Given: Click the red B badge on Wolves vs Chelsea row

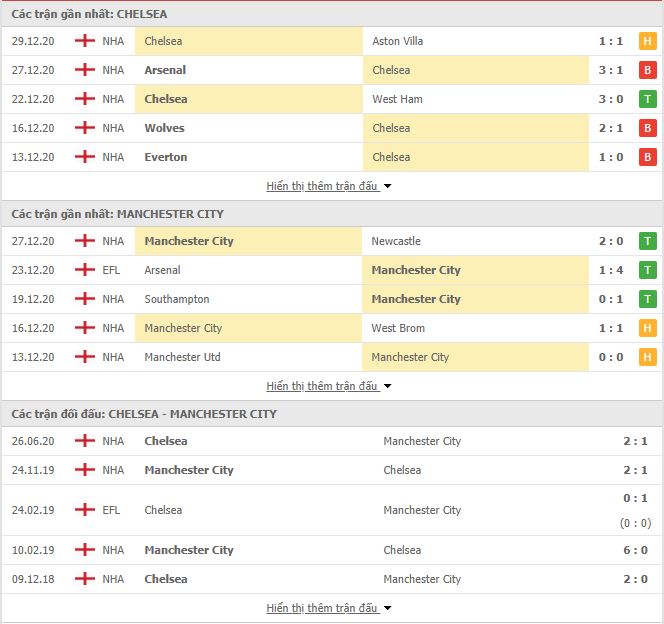Looking at the screenshot, I should [x=647, y=128].
